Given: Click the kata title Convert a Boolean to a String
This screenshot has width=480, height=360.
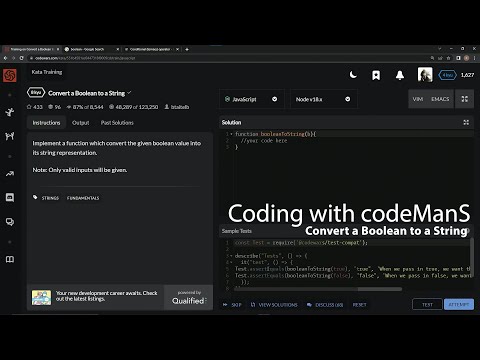Looking at the screenshot, I should (86, 93).
